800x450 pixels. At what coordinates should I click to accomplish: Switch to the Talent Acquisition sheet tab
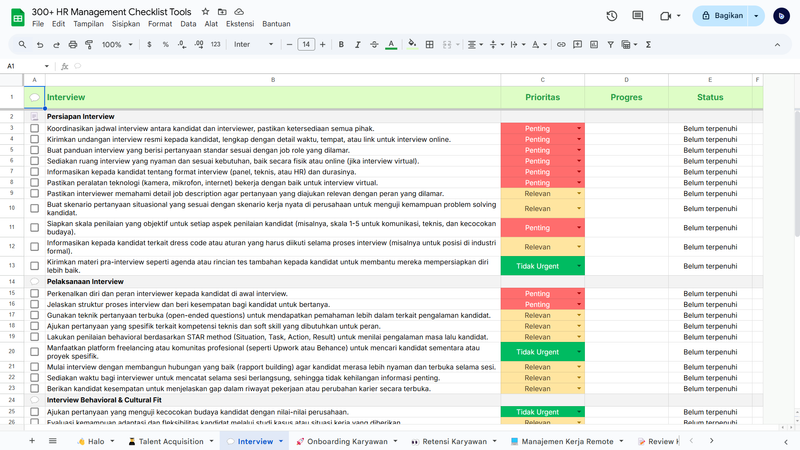(x=171, y=441)
